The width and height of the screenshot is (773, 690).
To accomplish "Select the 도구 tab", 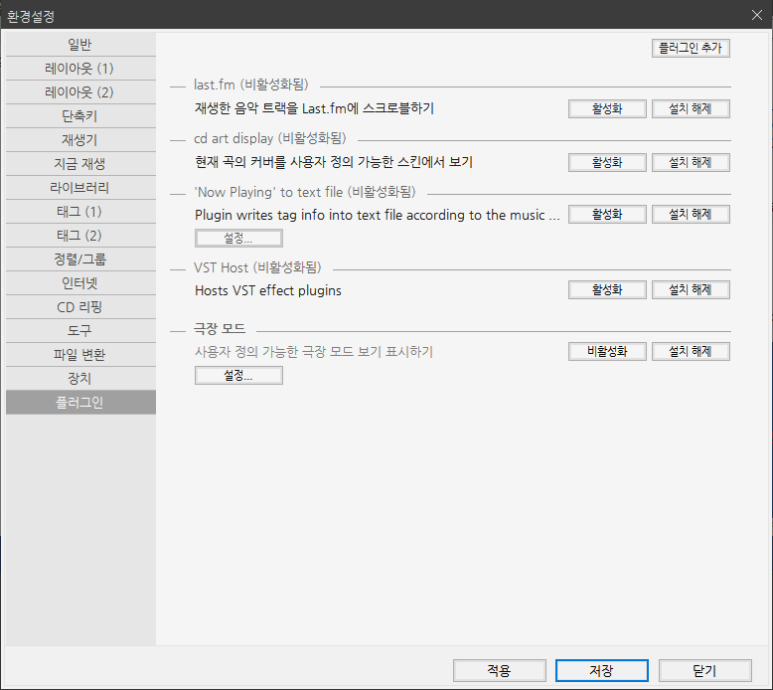I will tap(81, 331).
